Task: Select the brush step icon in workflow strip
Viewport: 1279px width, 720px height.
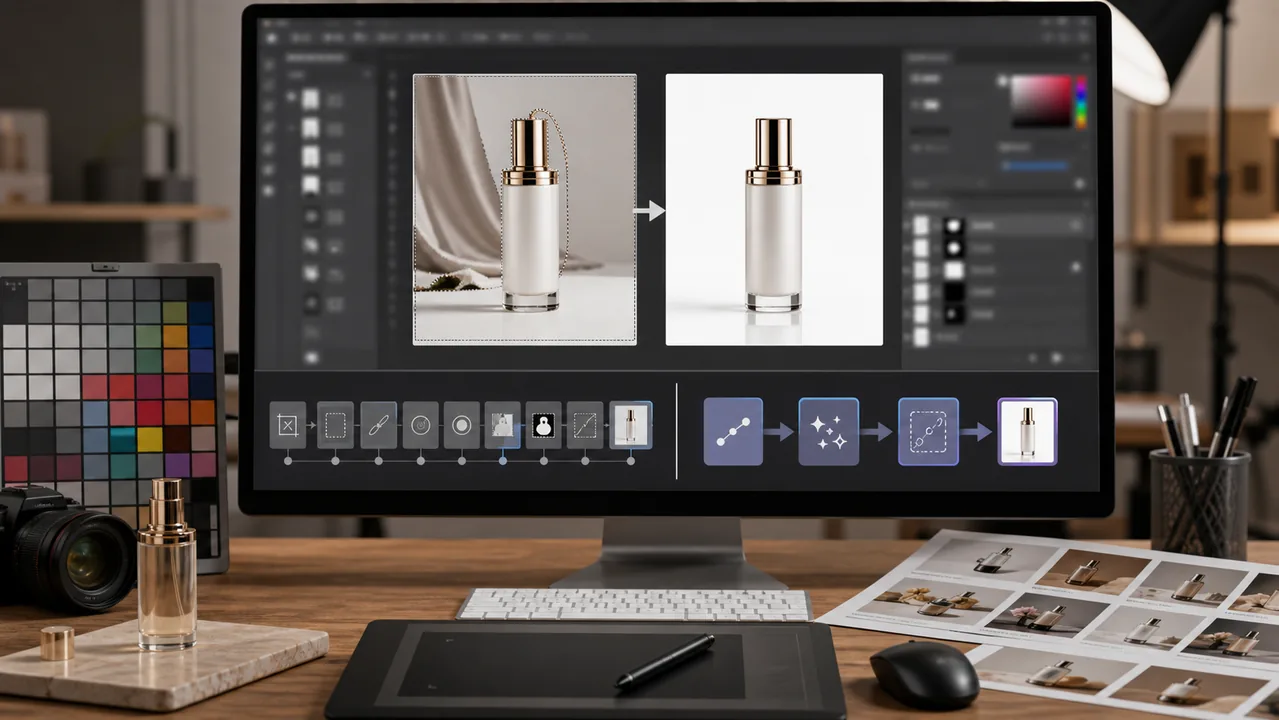Action: (379, 425)
